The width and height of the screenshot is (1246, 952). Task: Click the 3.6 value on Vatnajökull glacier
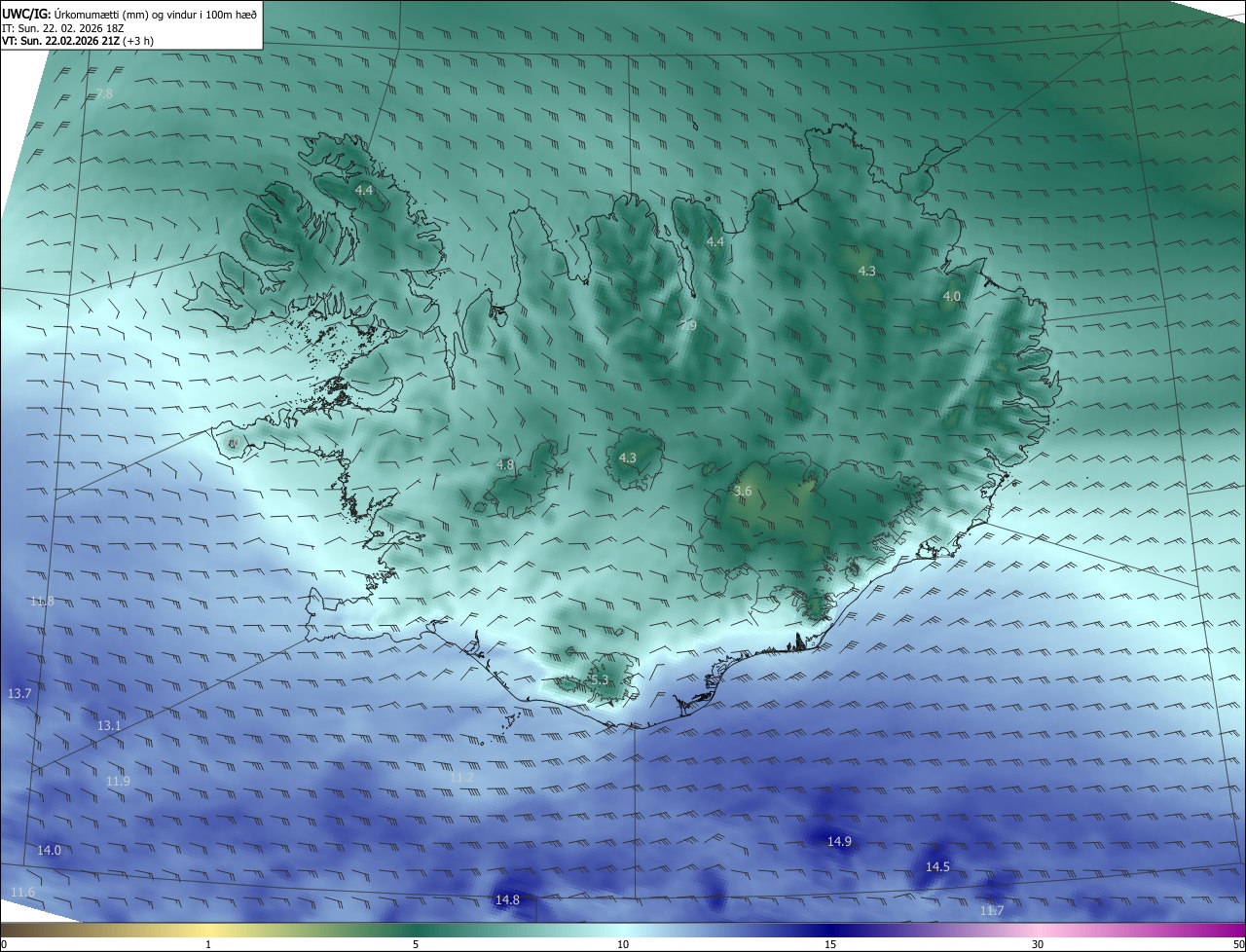click(x=742, y=491)
